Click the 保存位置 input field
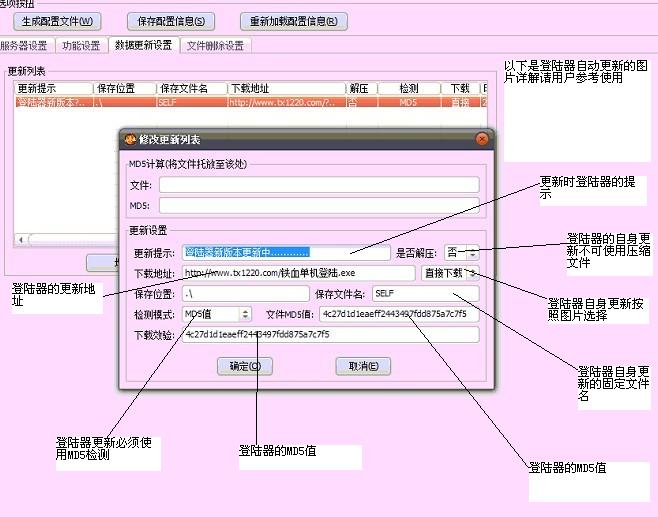This screenshot has width=658, height=517. coord(245,294)
